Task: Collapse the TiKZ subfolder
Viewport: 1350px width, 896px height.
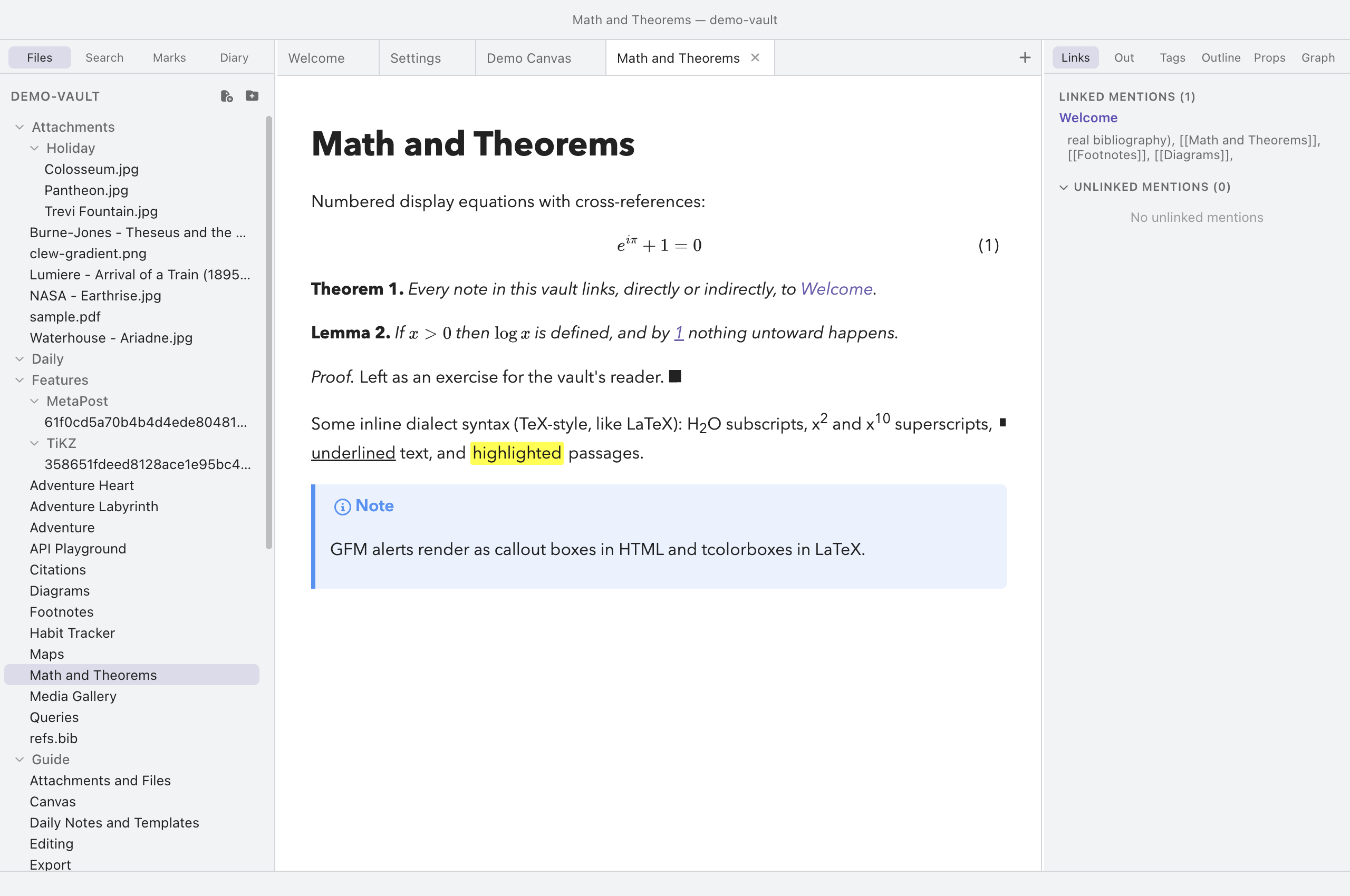Action: (34, 443)
